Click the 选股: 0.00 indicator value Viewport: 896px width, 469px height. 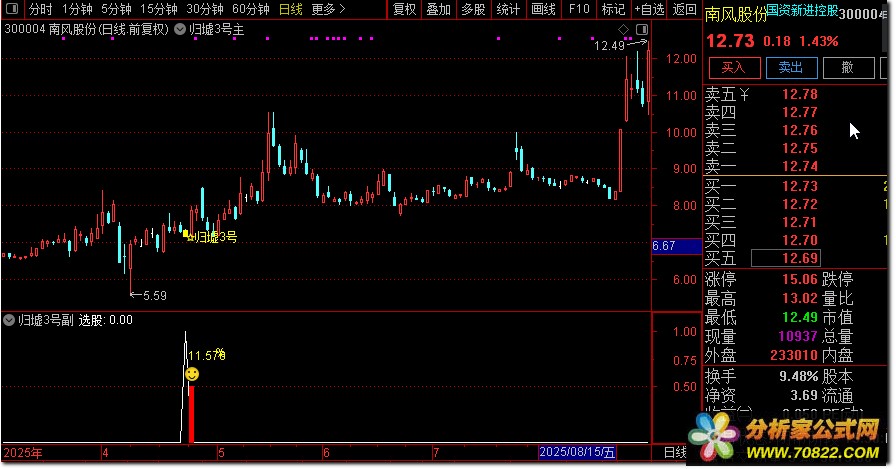105,320
